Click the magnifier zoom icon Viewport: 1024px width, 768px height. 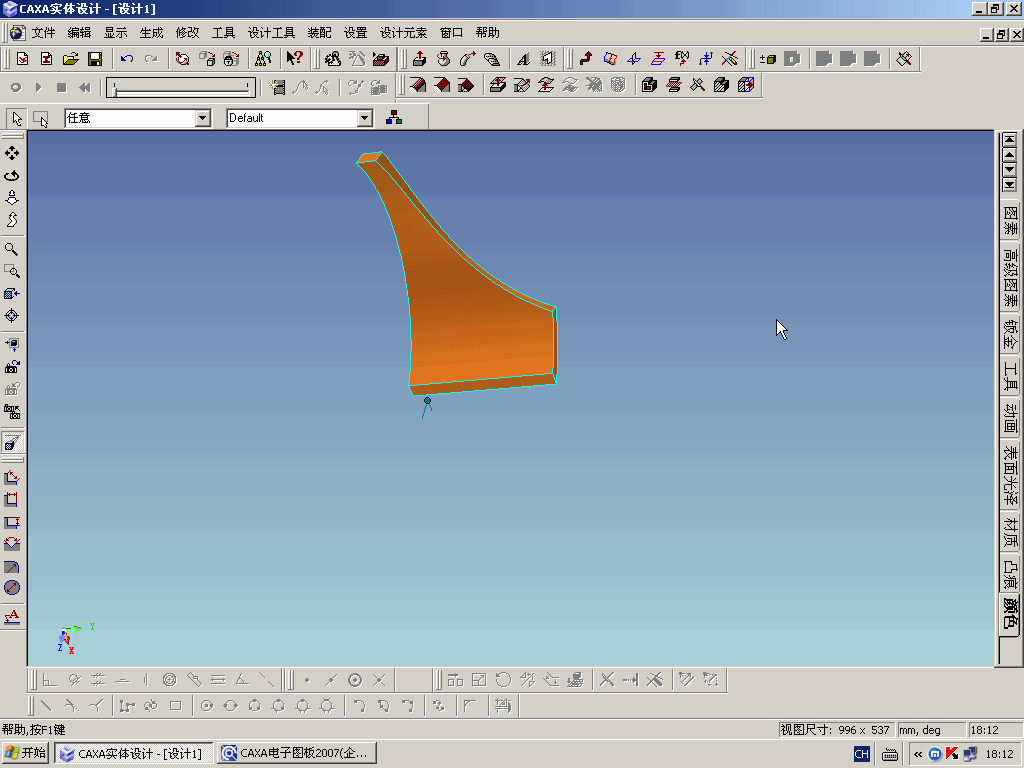pyautogui.click(x=12, y=249)
